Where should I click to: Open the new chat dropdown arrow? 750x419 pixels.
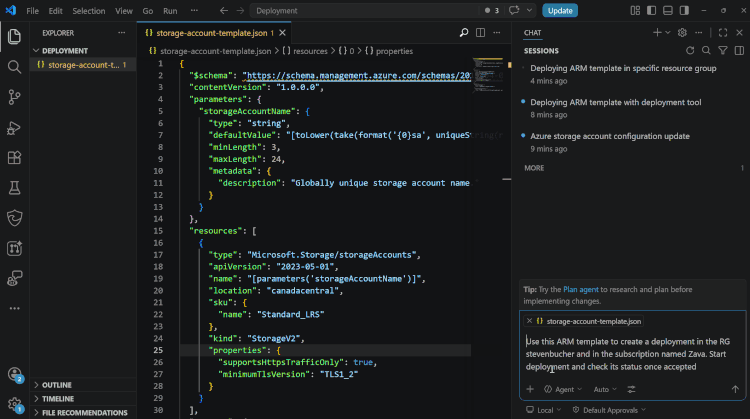click(x=668, y=33)
